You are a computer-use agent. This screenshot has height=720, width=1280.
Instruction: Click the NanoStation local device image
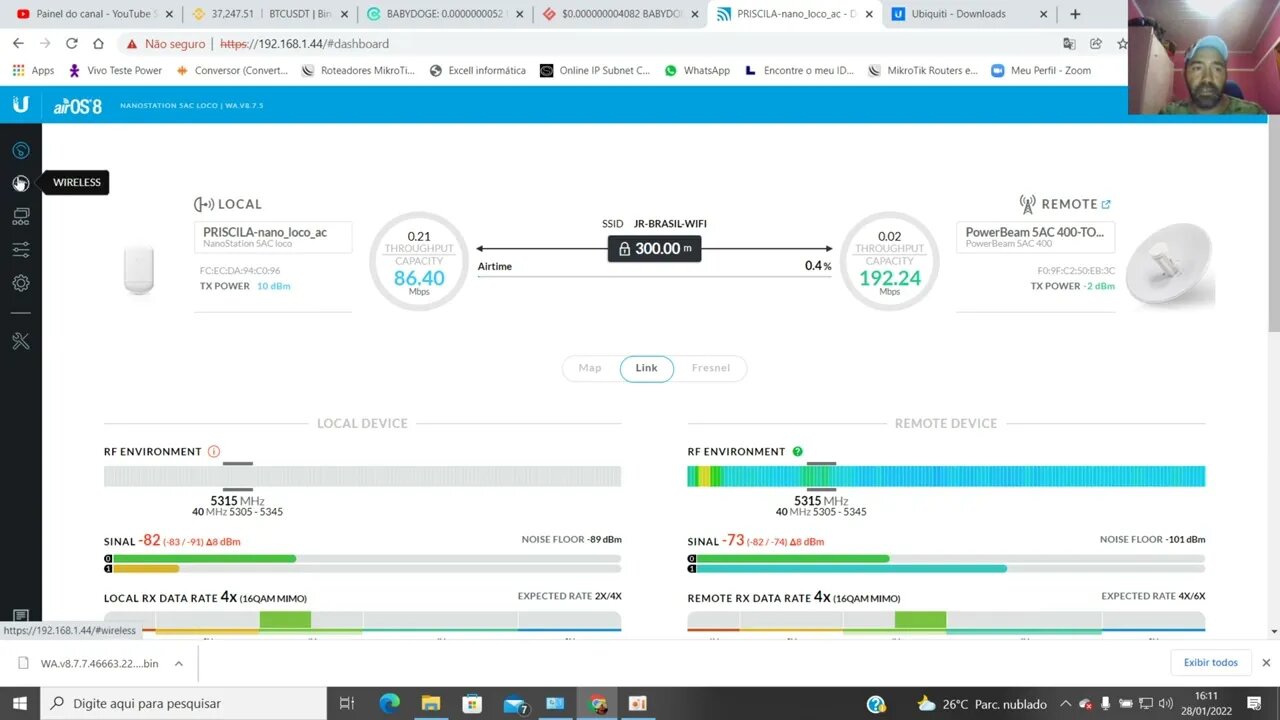pos(139,269)
